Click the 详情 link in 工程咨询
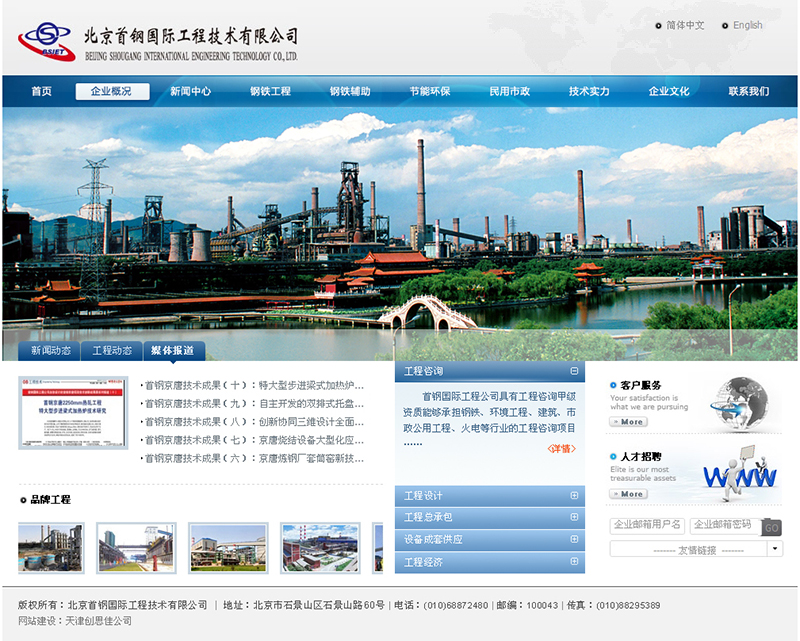 click(561, 449)
